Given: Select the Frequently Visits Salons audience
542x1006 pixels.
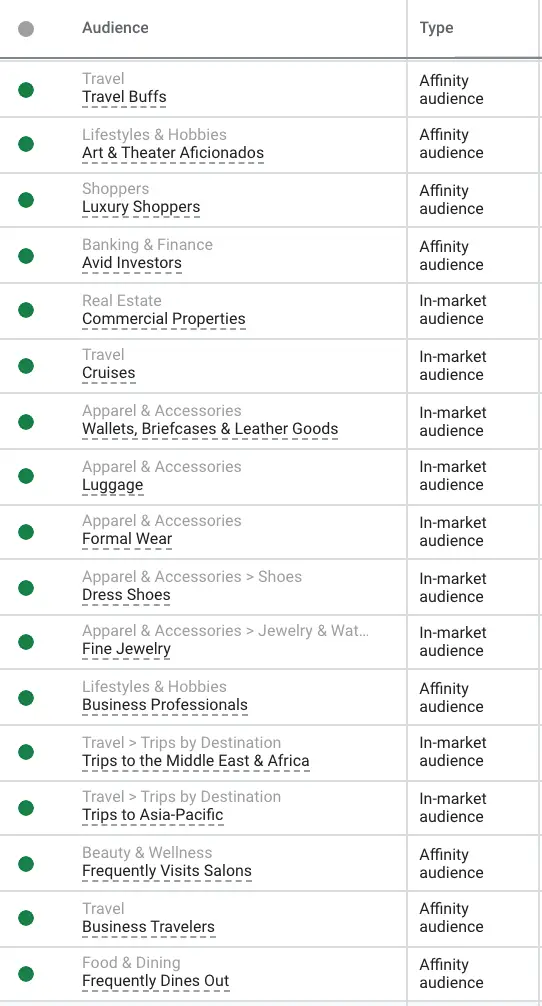Looking at the screenshot, I should pos(167,871).
